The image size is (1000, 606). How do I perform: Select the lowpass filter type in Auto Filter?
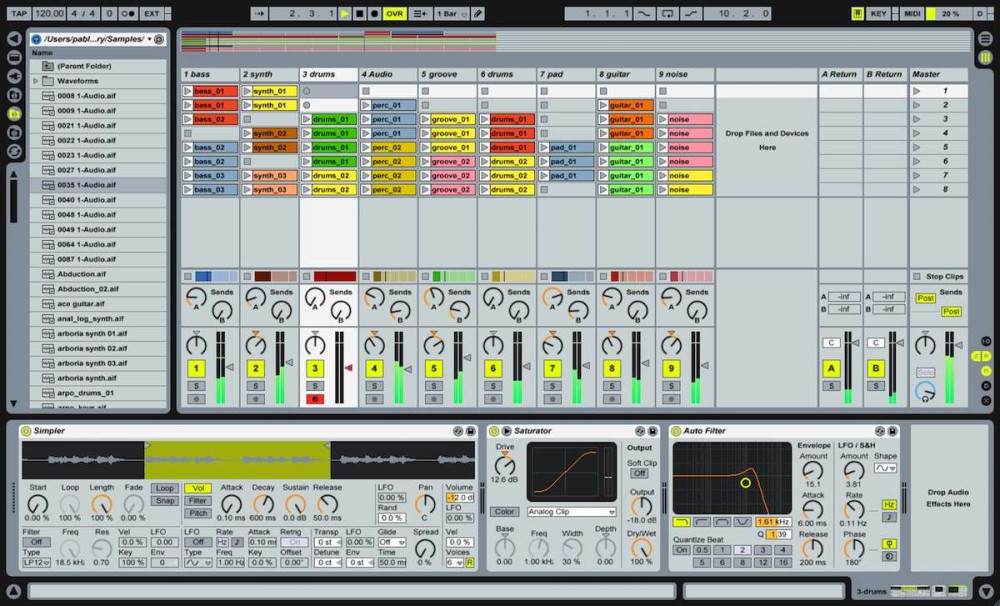coord(680,521)
